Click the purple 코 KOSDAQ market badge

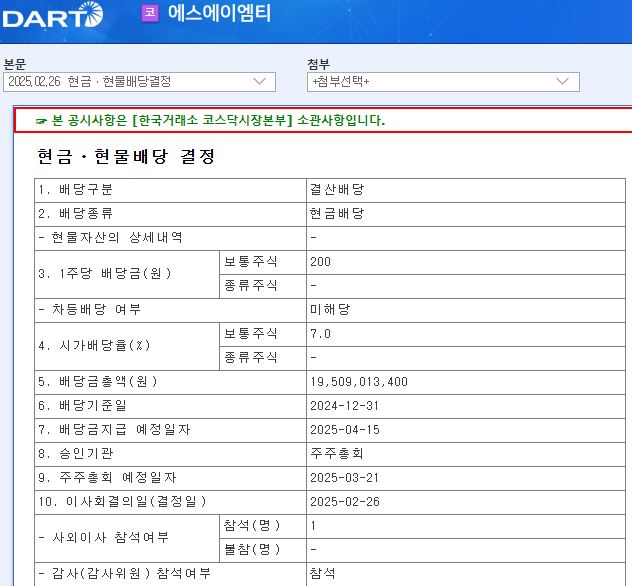(150, 12)
